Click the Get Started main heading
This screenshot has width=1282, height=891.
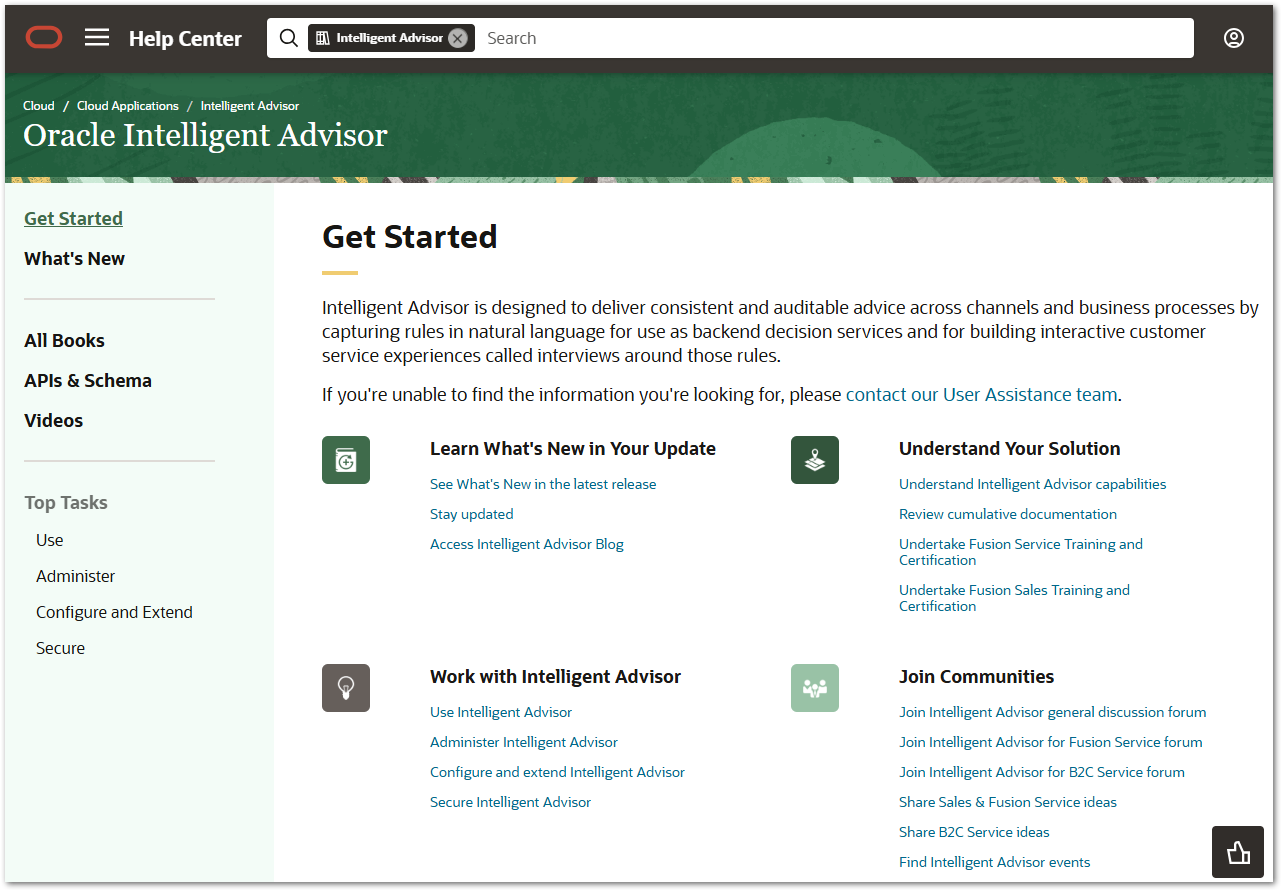[x=410, y=237]
